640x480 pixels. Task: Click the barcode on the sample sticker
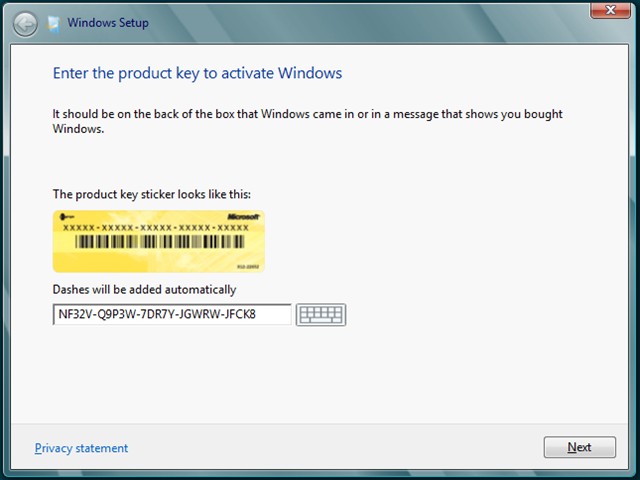coord(156,243)
